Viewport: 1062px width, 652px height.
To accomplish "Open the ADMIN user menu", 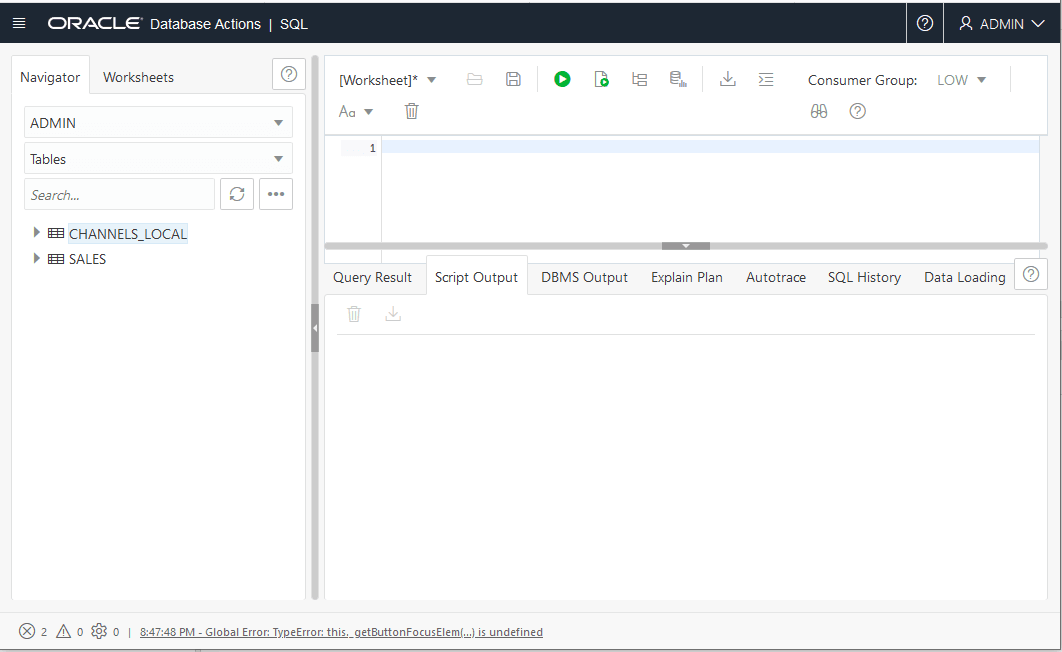I will tap(1001, 22).
